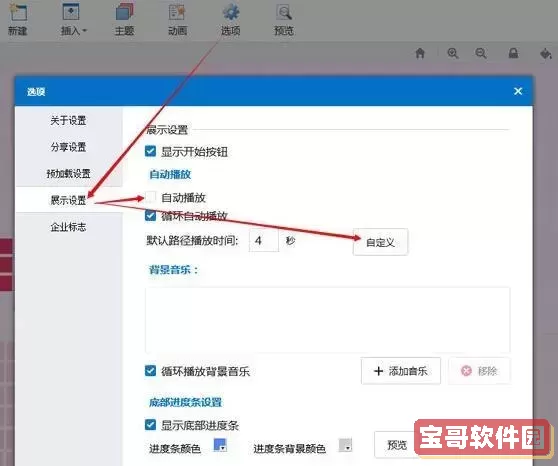Click the zoom in magnifier icon

pyautogui.click(x=453, y=53)
